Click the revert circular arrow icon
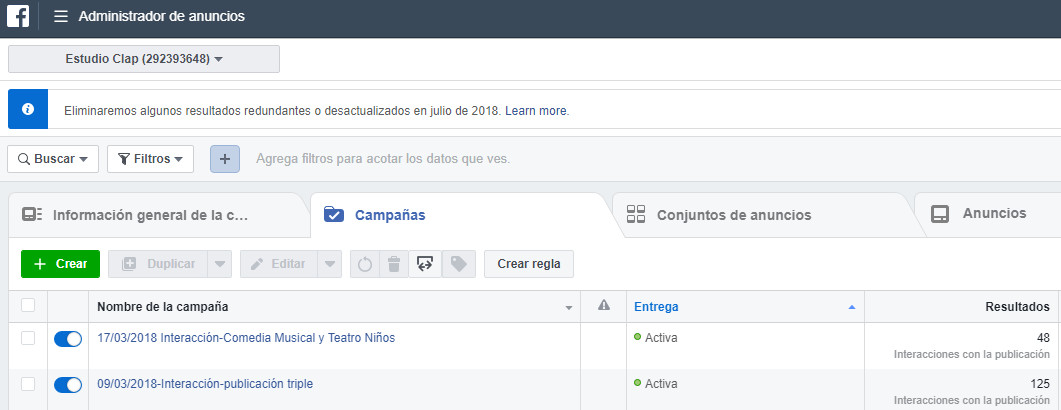The height and width of the screenshot is (410, 1061). pos(365,264)
